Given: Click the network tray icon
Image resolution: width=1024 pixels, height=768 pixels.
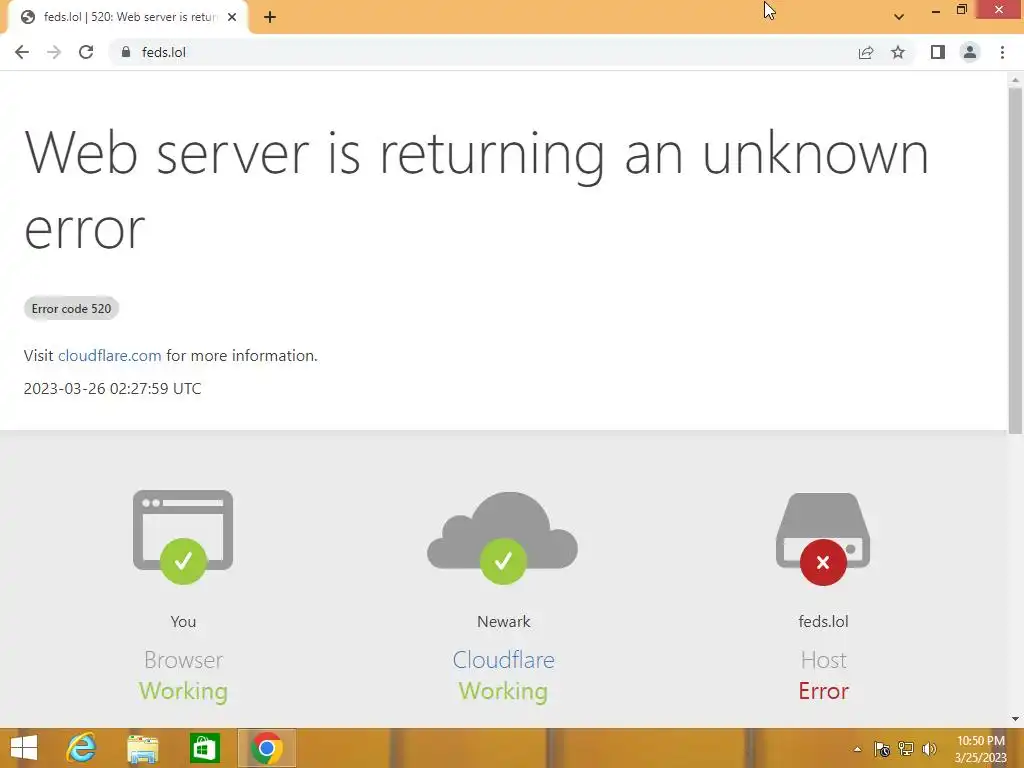Looking at the screenshot, I should pyautogui.click(x=906, y=749).
